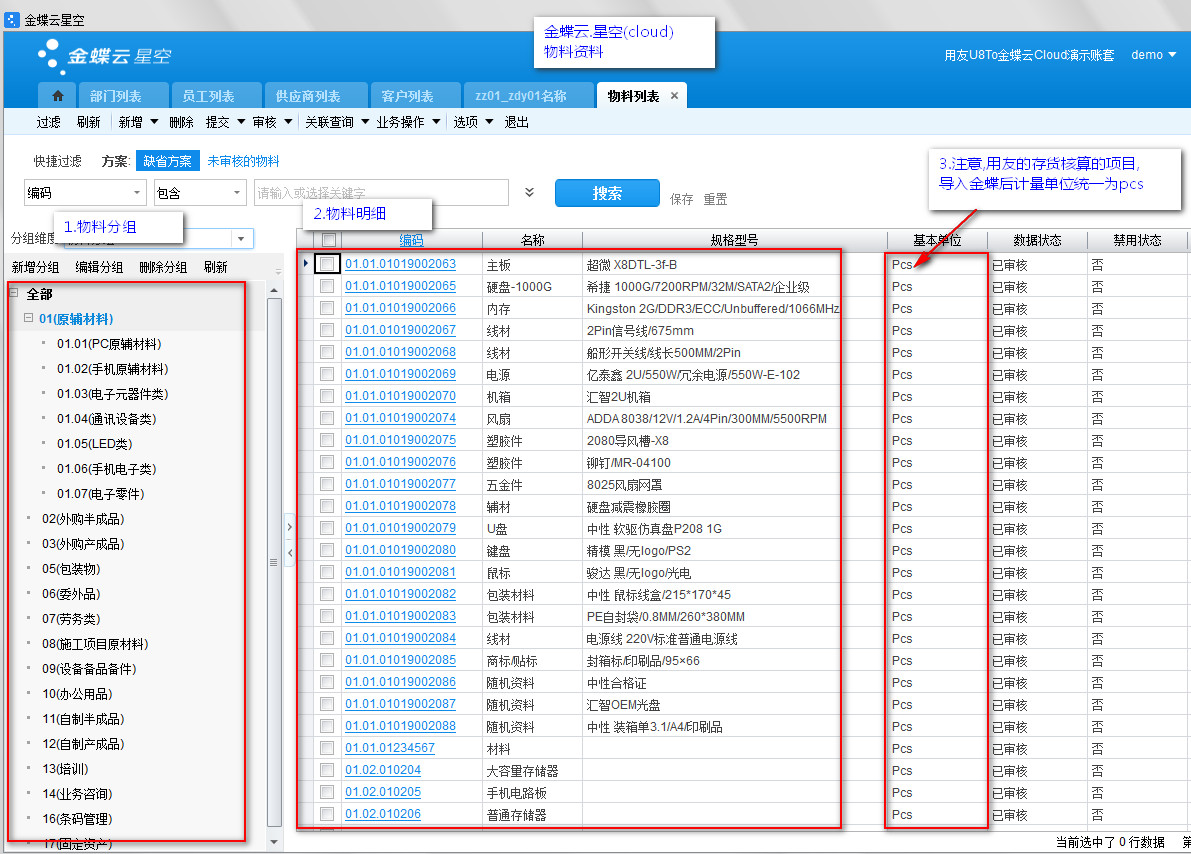Select the checkbox for 01.02.010204 row

click(x=327, y=770)
